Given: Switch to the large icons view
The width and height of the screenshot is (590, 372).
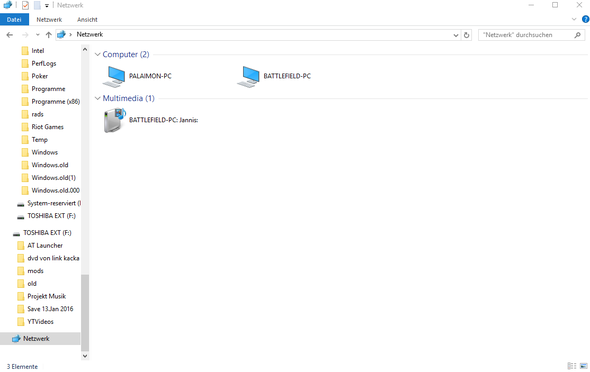Looking at the screenshot, I should (584, 366).
